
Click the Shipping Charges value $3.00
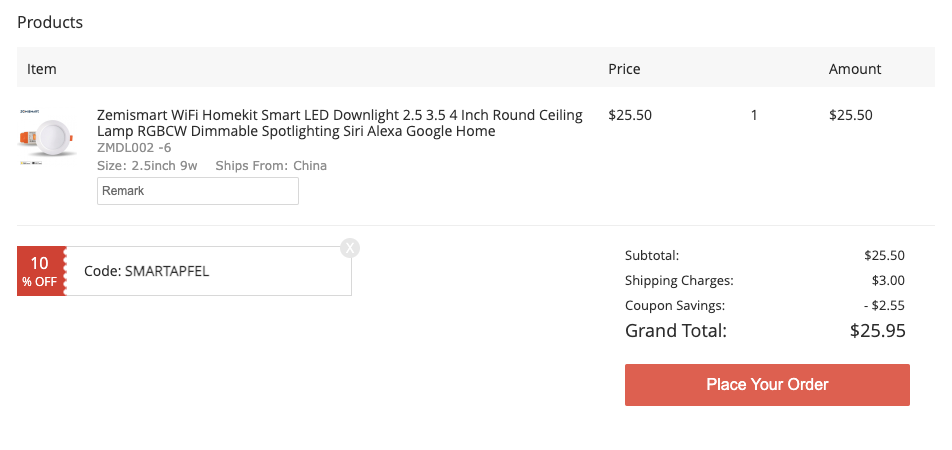click(888, 280)
